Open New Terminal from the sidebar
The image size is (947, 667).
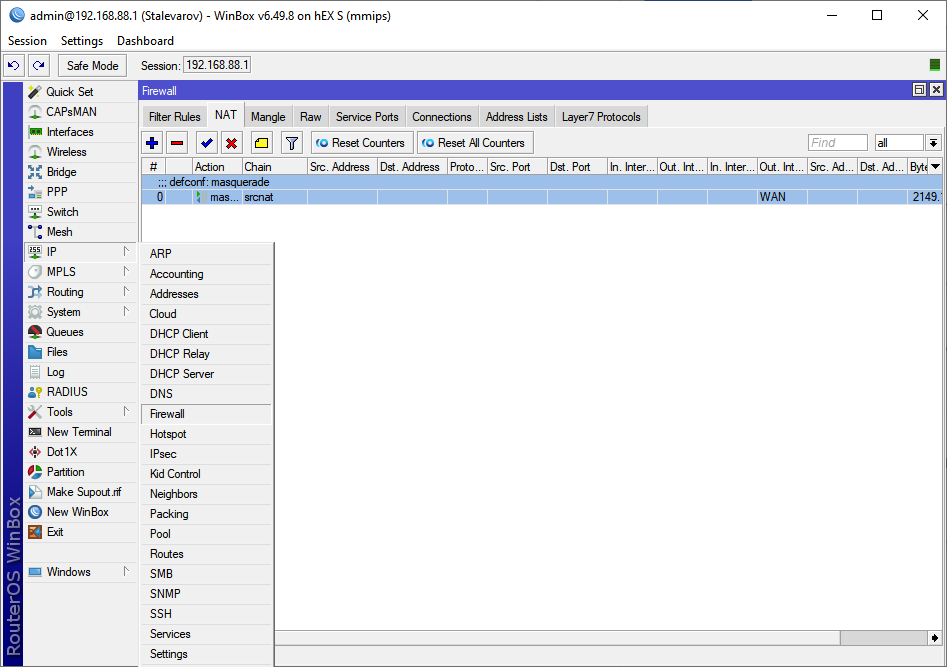[x=79, y=432]
